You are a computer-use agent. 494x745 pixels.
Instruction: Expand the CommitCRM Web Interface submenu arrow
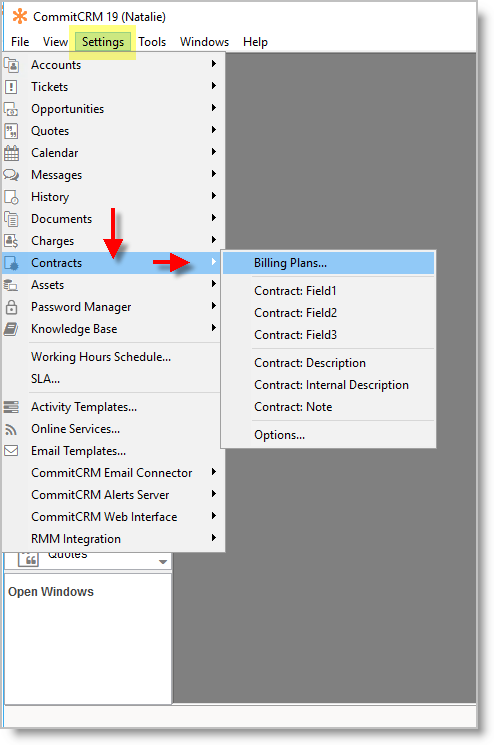click(x=214, y=516)
